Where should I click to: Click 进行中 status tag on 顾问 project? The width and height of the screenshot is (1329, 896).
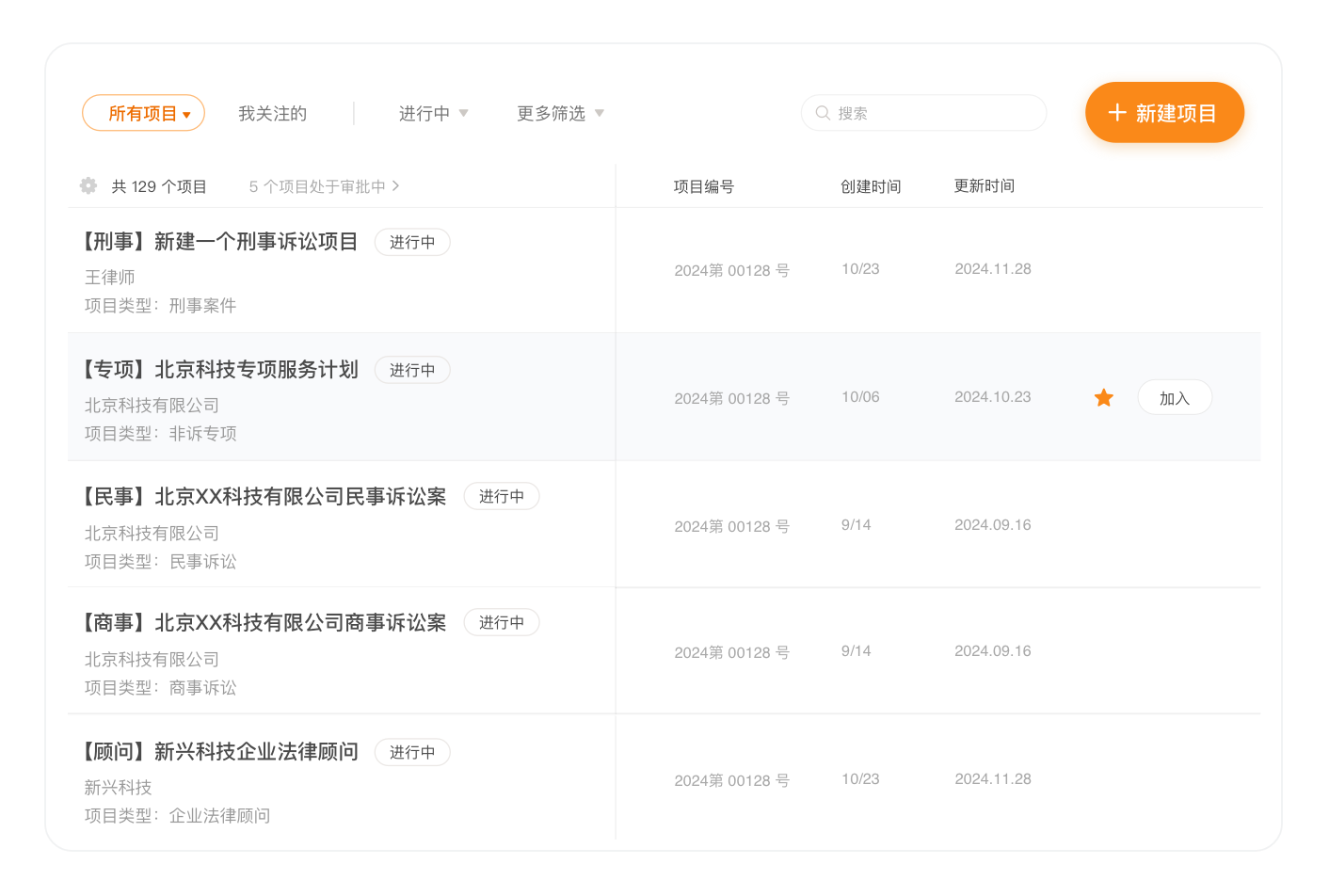[412, 752]
